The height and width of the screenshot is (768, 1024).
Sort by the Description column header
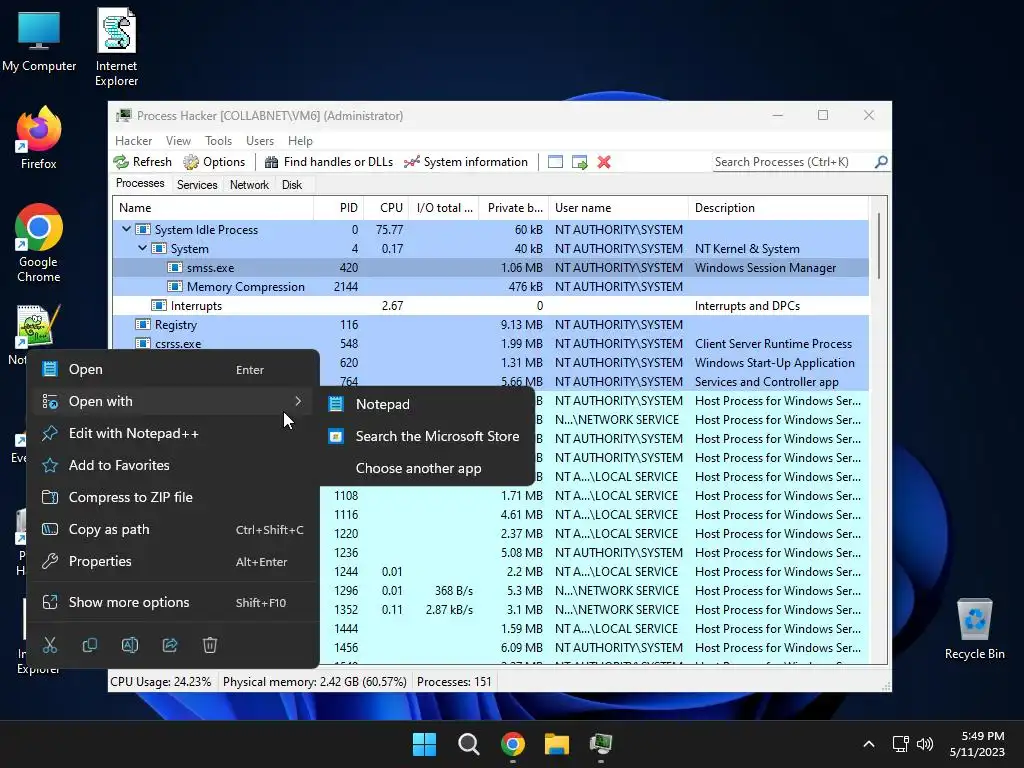pos(778,208)
